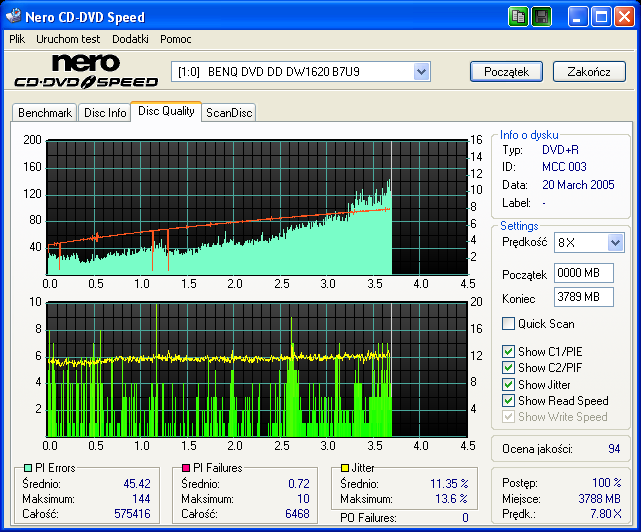Expand the BENQ DVD drive selection dropdown
641x532 pixels.
click(421, 72)
